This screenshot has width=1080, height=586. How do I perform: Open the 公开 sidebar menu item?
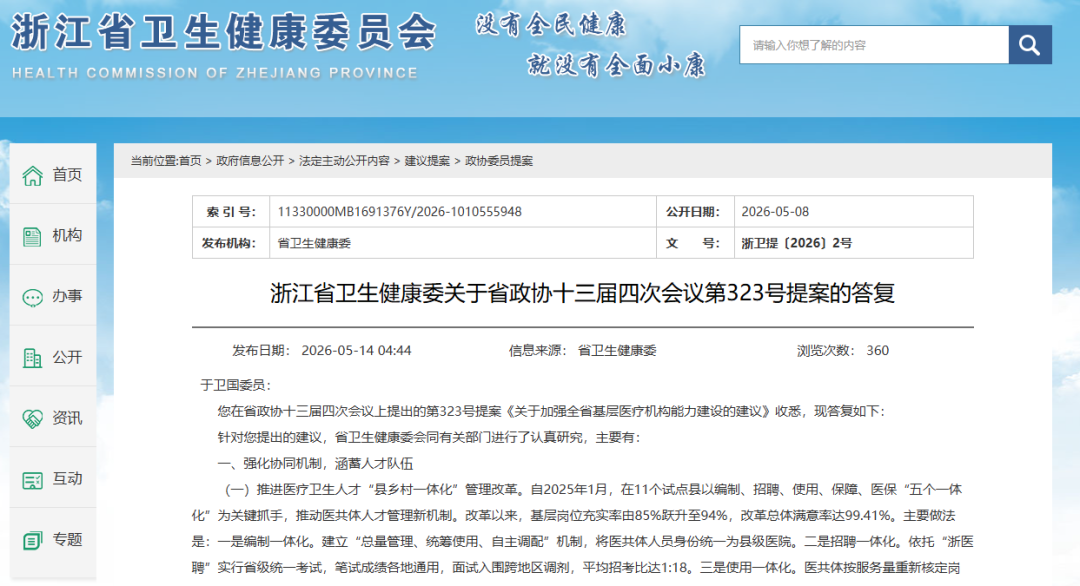point(53,357)
